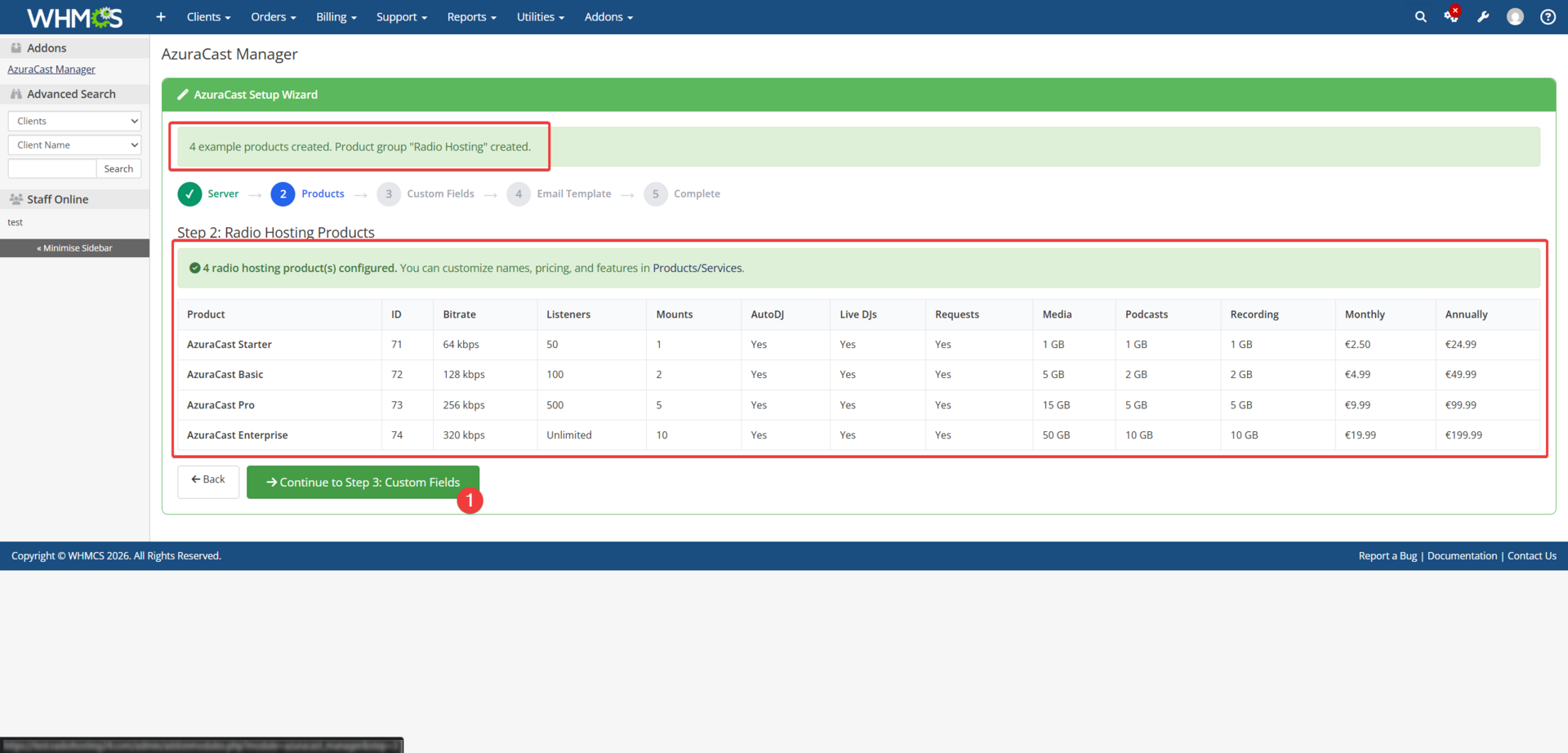Screen dimensions: 1568x753
Task: Open the global search magnifier icon
Action: (1421, 16)
